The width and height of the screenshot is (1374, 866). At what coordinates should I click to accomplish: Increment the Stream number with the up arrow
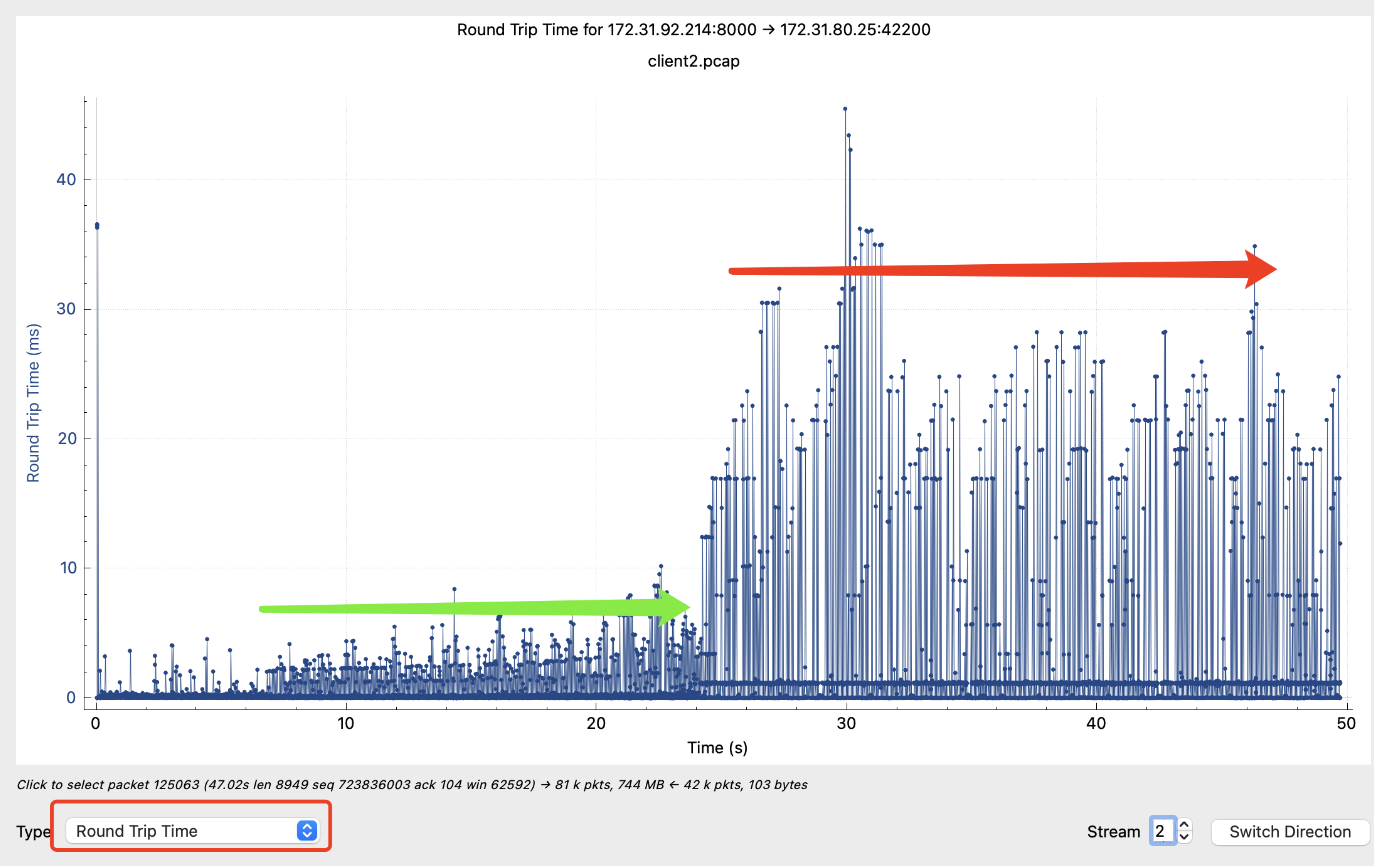1185,825
